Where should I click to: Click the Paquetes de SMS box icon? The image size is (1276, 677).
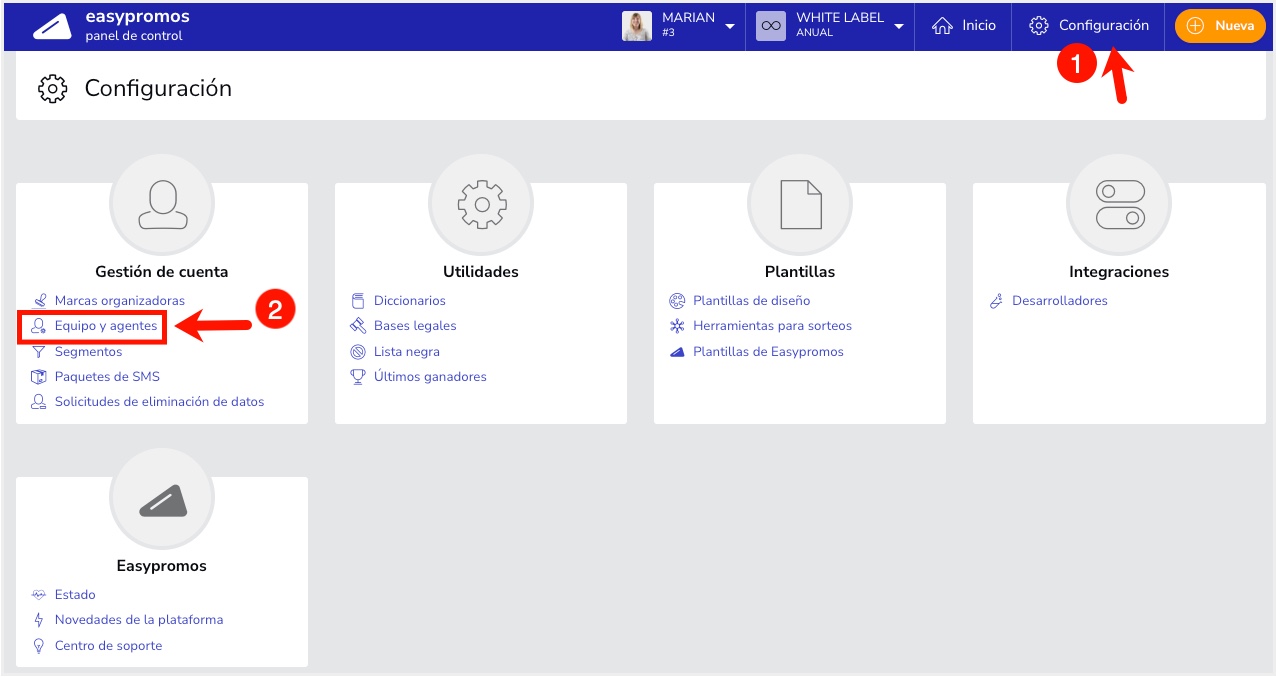click(39, 377)
